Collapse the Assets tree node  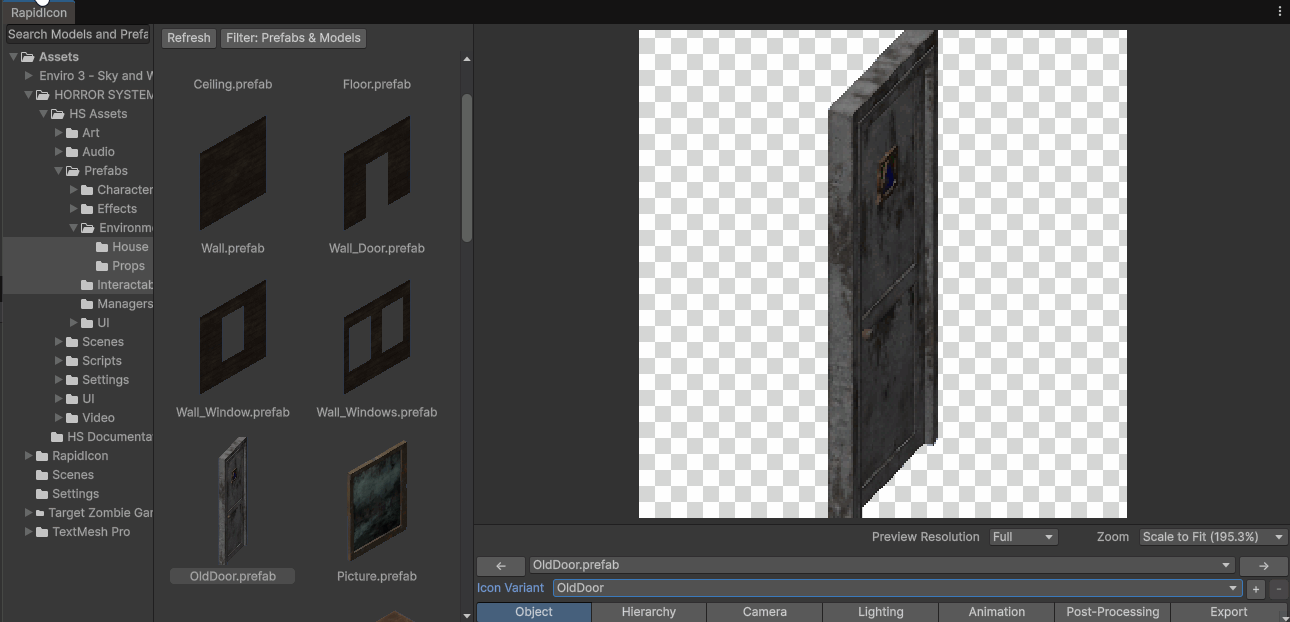pos(13,57)
